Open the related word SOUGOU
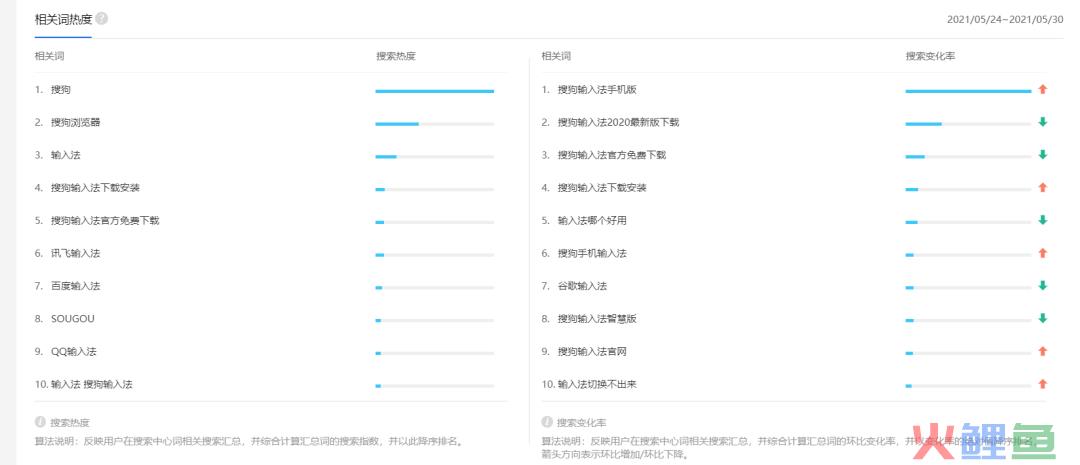The image size is (1080, 465). click(x=73, y=319)
